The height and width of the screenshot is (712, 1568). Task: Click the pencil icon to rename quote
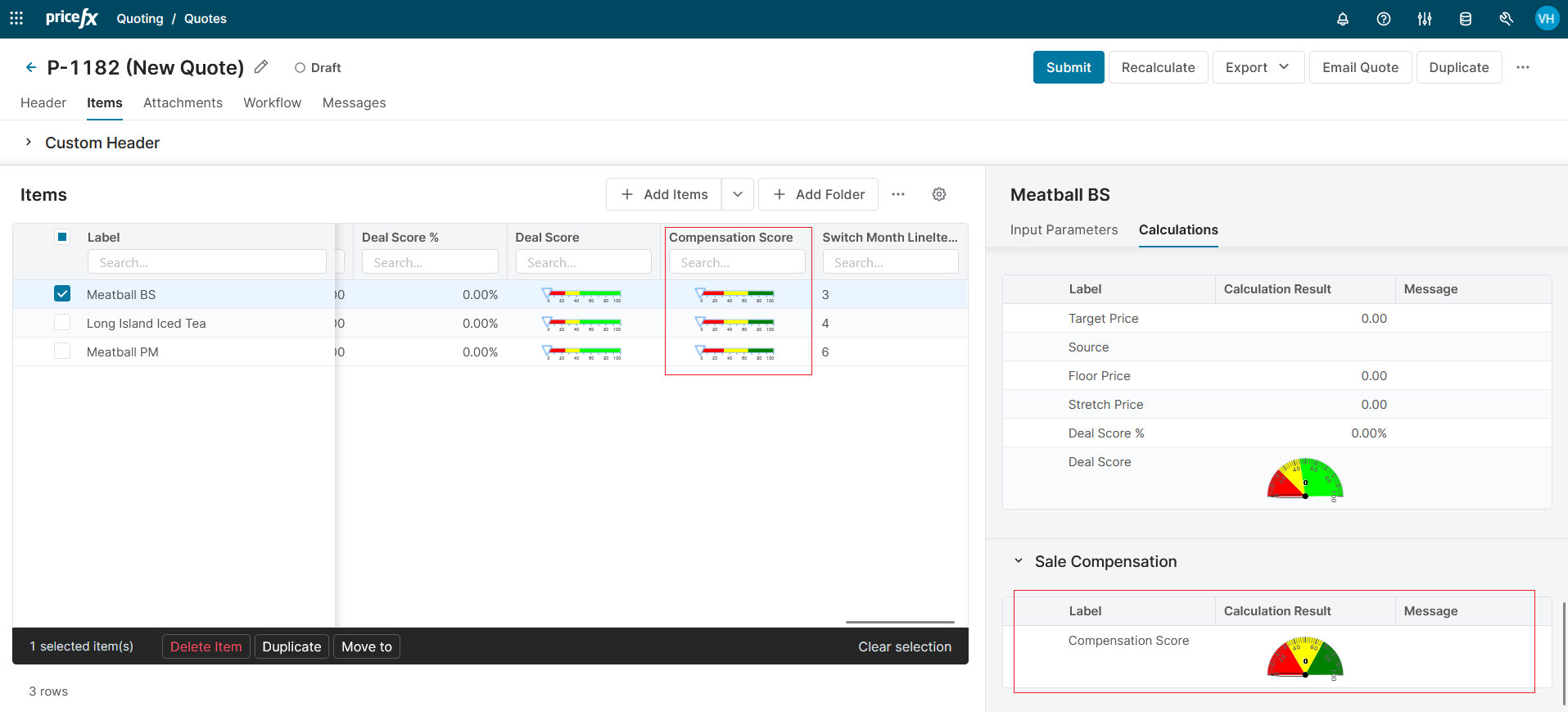click(261, 67)
